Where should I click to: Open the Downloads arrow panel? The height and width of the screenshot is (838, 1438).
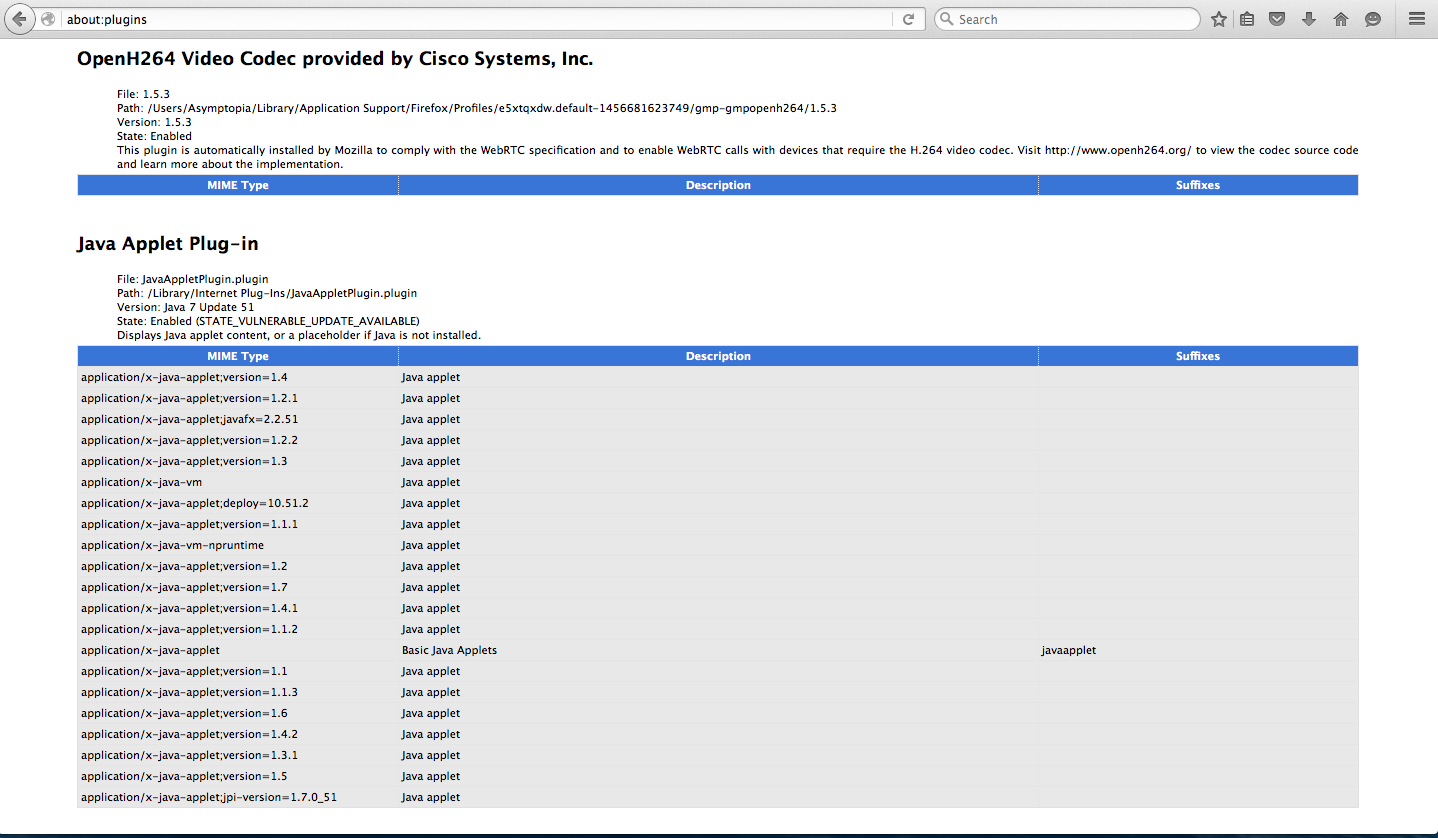[x=1309, y=19]
